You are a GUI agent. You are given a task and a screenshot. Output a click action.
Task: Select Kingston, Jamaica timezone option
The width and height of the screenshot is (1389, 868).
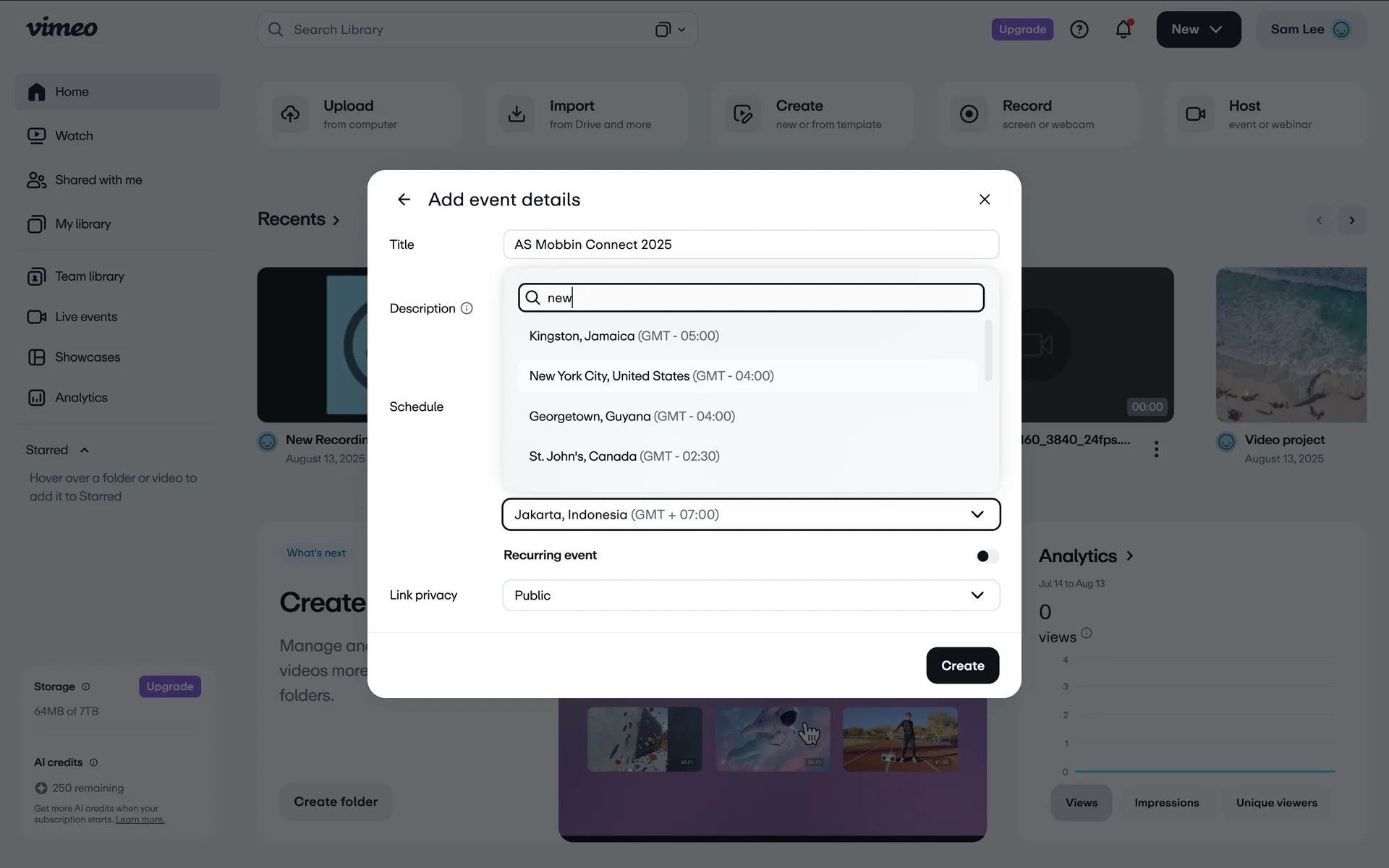(624, 336)
